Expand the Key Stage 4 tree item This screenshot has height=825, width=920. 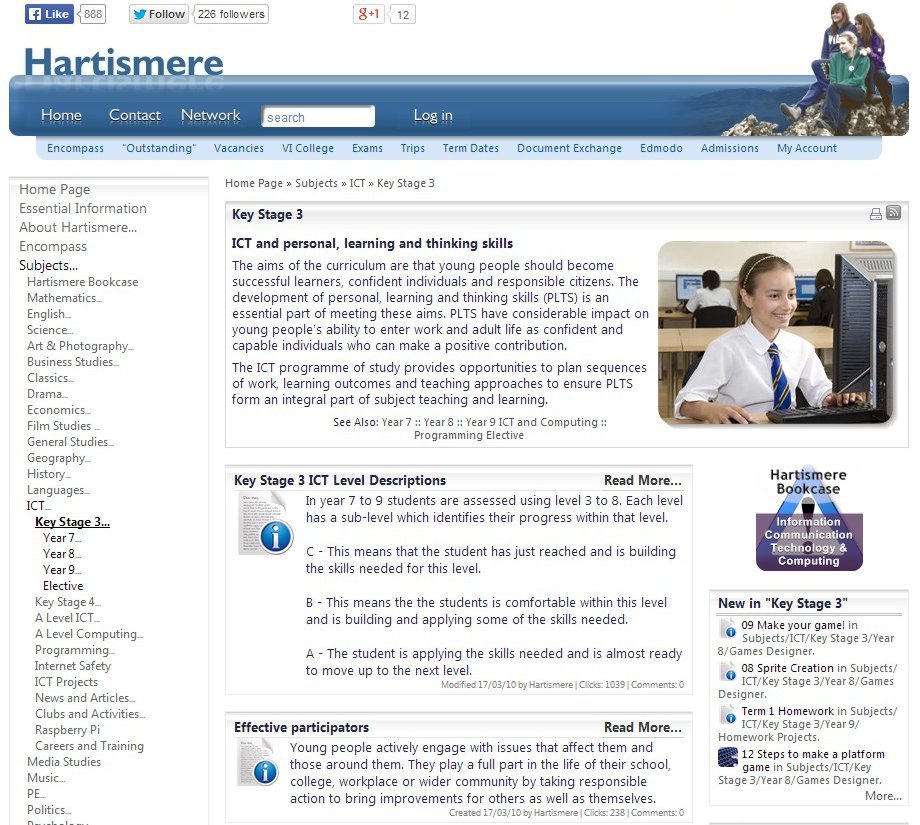click(67, 602)
